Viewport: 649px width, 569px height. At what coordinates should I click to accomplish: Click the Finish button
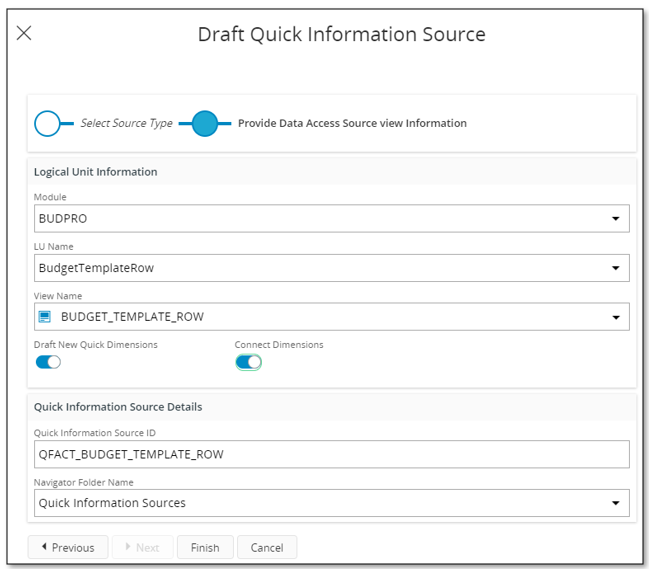click(x=205, y=547)
